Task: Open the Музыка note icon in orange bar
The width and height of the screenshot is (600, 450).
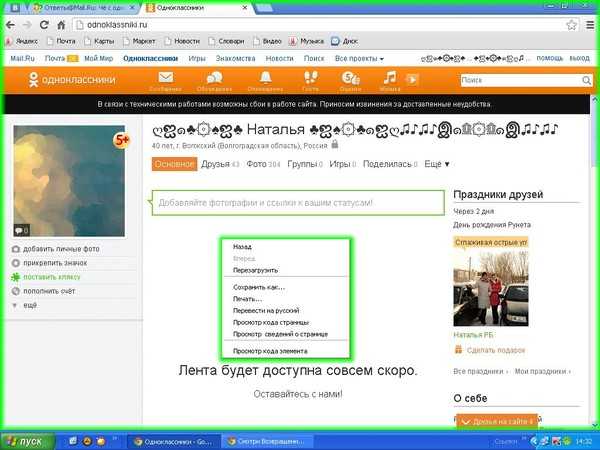Action: [390, 78]
